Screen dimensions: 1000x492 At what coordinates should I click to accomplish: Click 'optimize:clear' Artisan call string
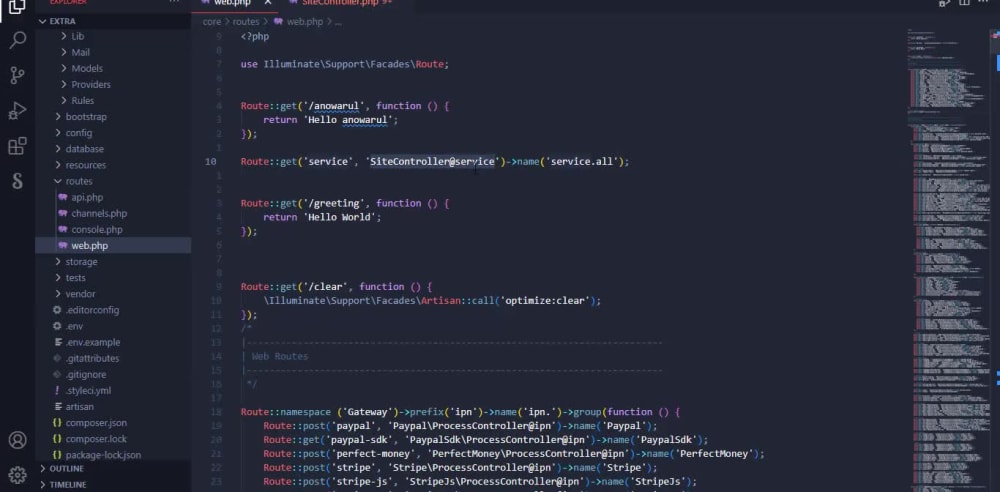(x=547, y=300)
